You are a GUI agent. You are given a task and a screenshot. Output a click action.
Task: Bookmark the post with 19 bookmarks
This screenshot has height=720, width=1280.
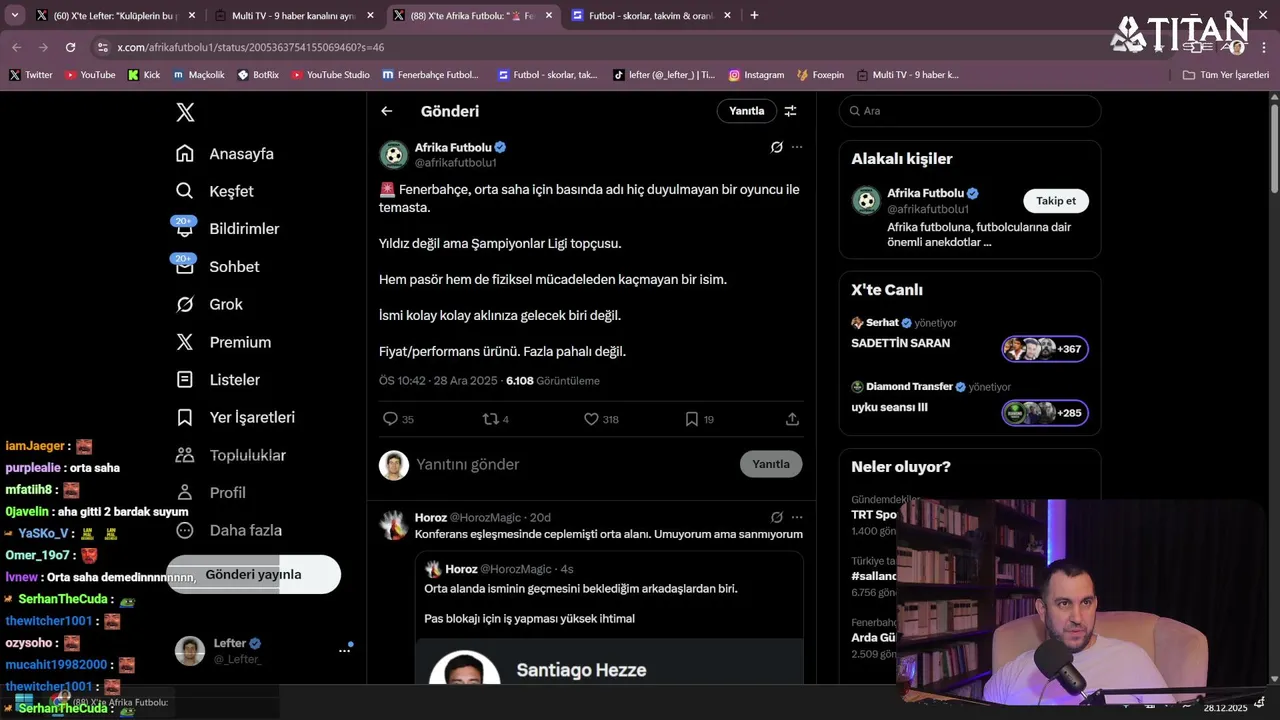tap(699, 419)
